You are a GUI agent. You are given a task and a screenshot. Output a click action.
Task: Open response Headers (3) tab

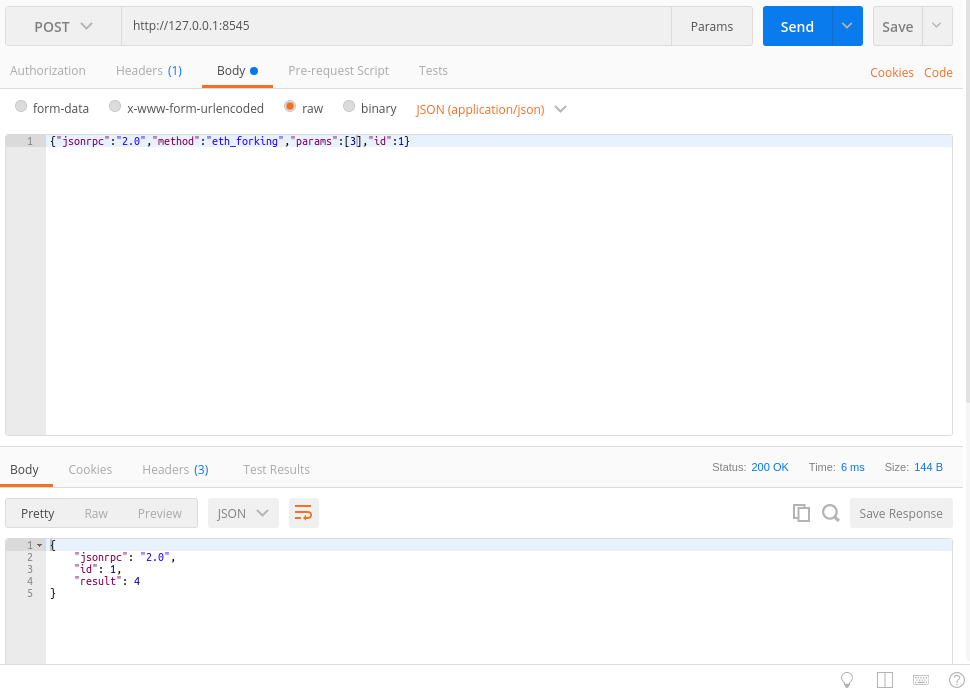[175, 470]
